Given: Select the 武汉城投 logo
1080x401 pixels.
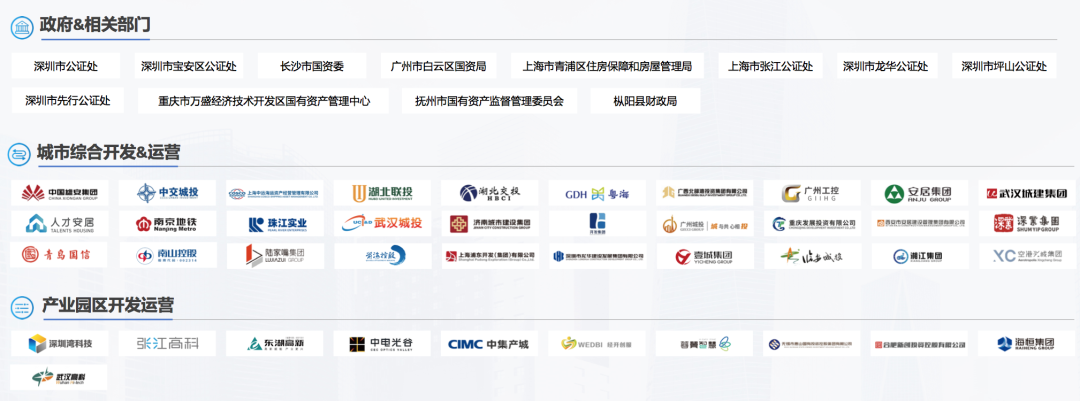Looking at the screenshot, I should [x=382, y=224].
